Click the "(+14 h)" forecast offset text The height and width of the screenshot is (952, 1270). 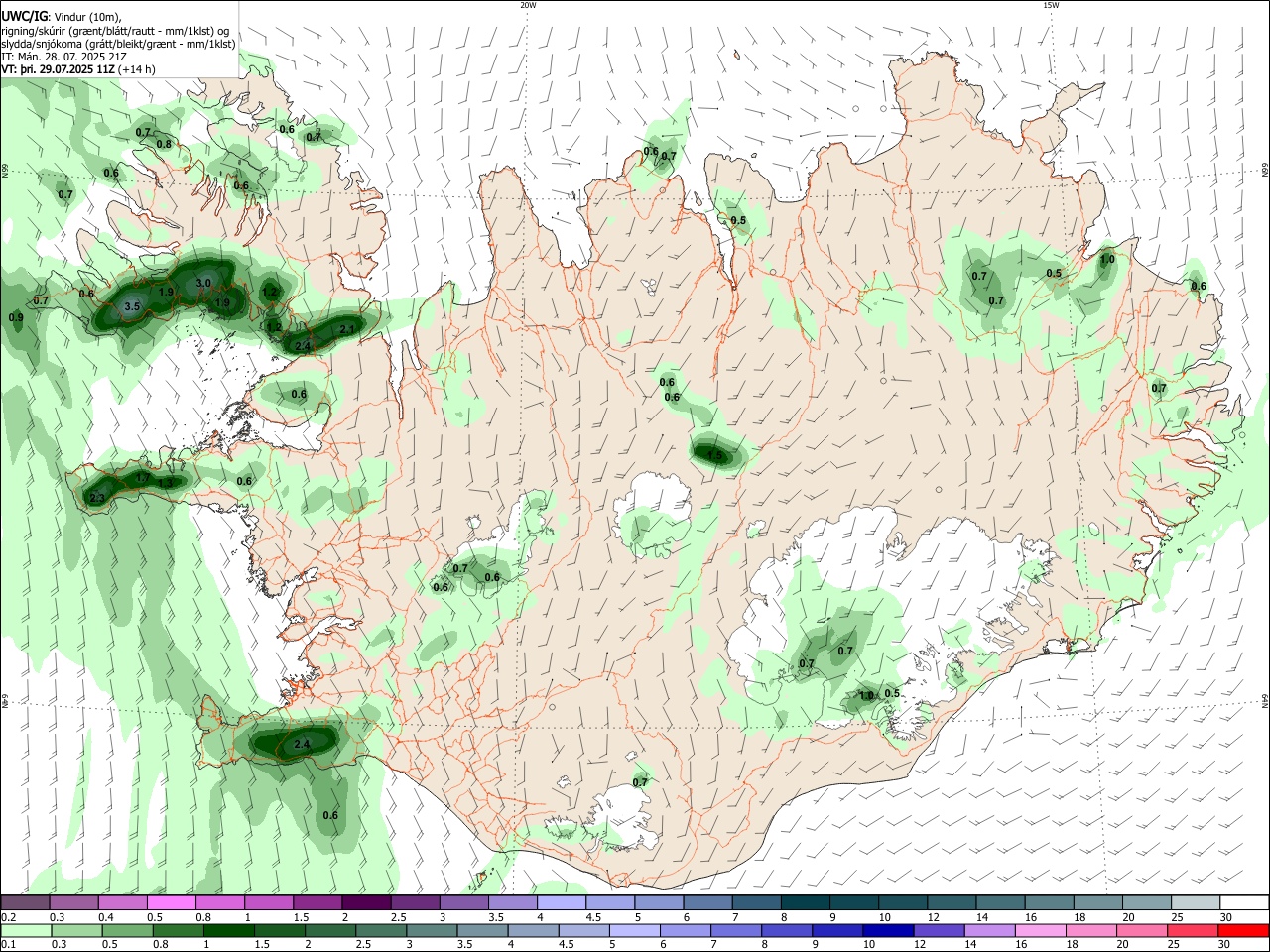click(x=137, y=69)
